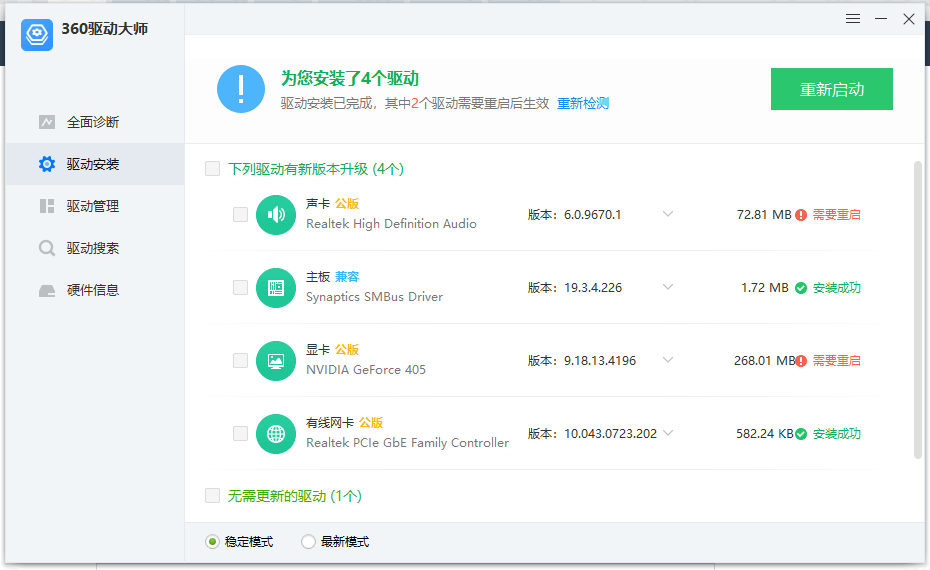
Task: Open the 驱动安装 sidebar tab
Action: click(x=95, y=164)
